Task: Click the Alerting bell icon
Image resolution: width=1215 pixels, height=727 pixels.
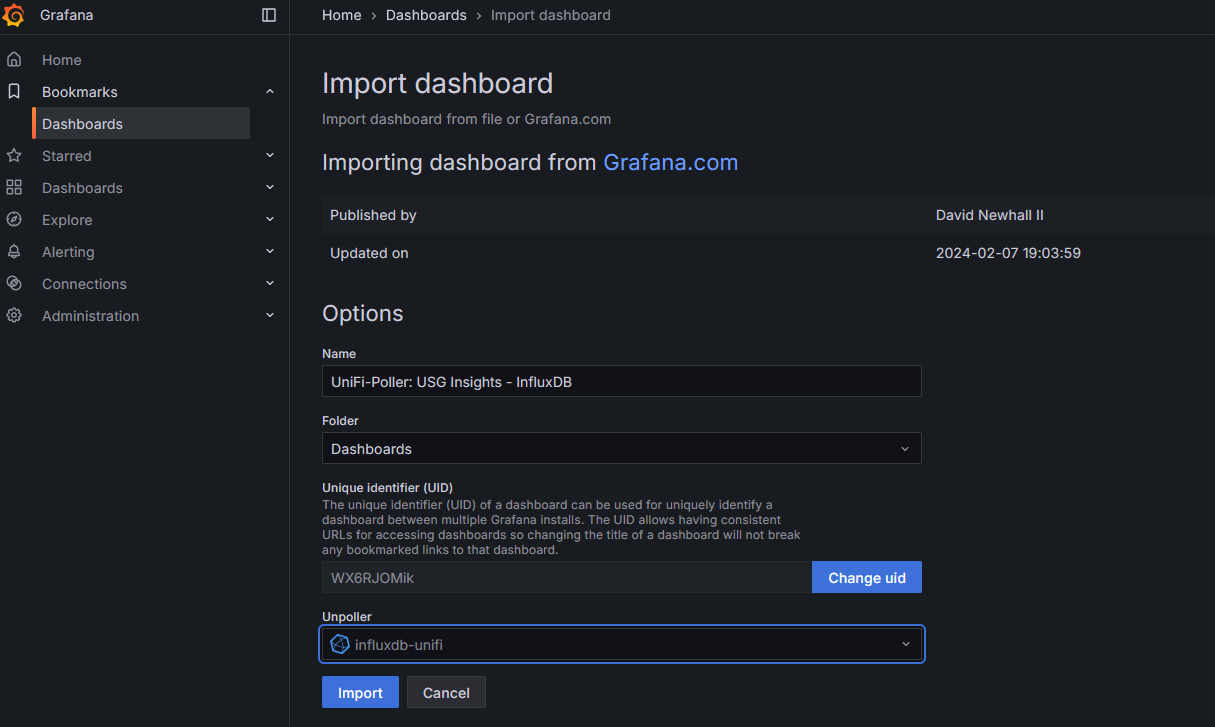Action: (14, 252)
